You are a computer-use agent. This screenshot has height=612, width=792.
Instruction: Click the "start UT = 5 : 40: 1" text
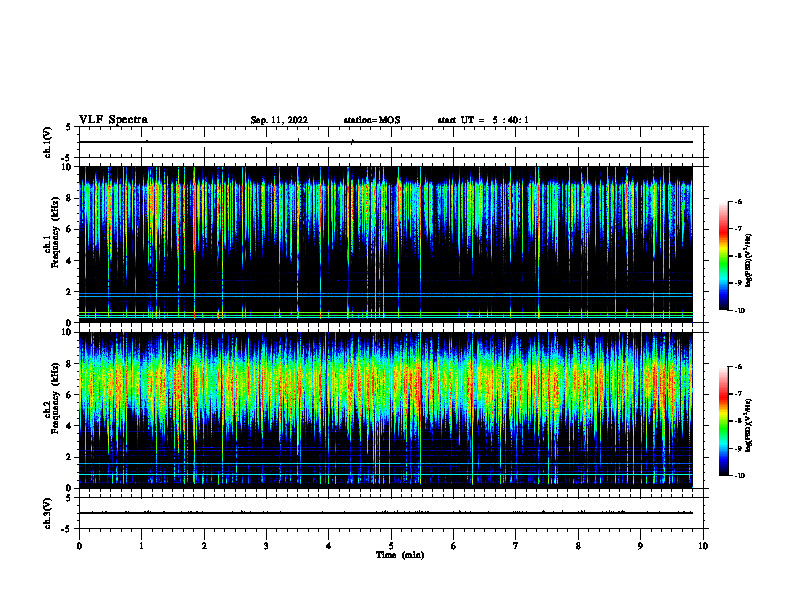483,120
